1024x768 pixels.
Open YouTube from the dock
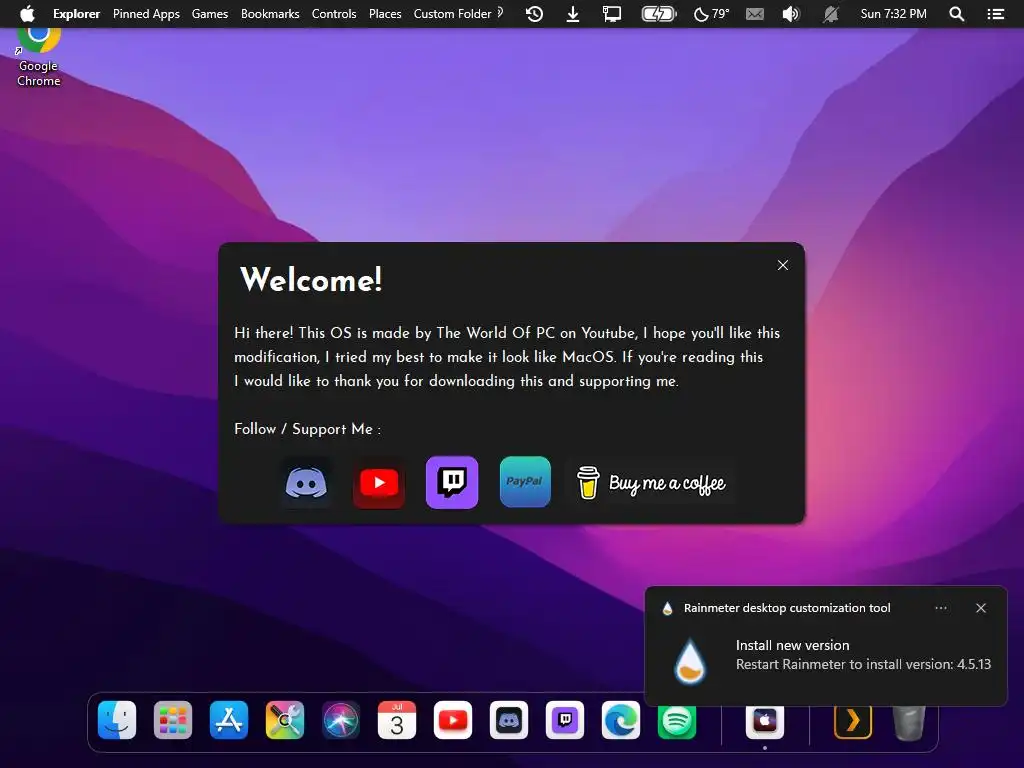coord(453,720)
